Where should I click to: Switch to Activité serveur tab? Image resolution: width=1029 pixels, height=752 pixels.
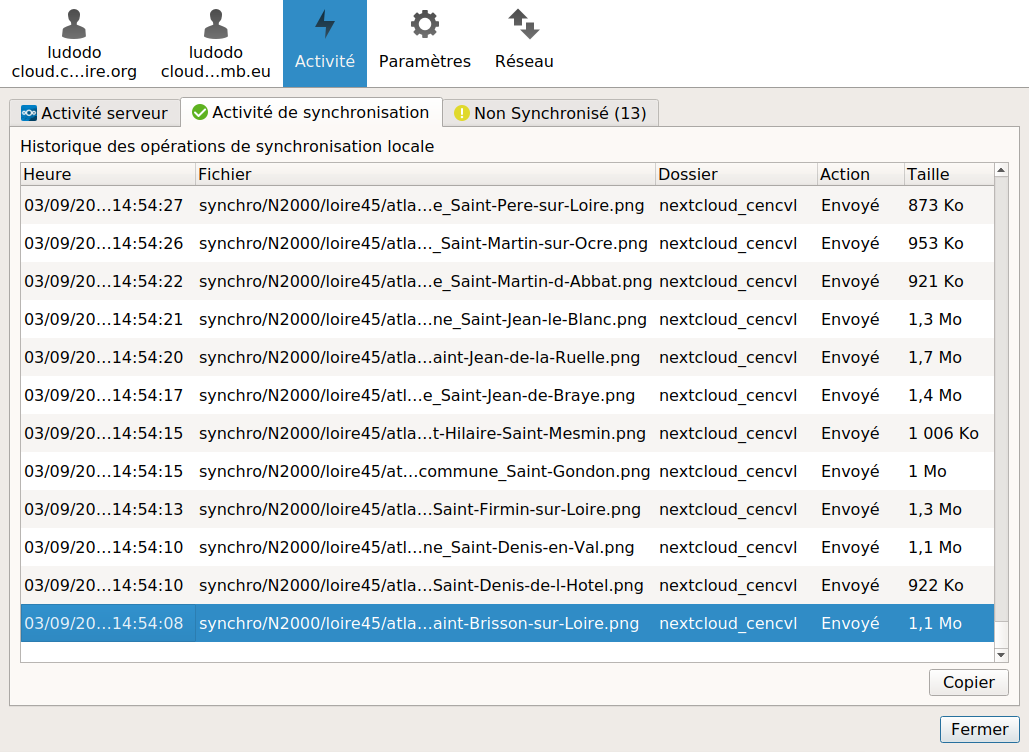pos(94,113)
